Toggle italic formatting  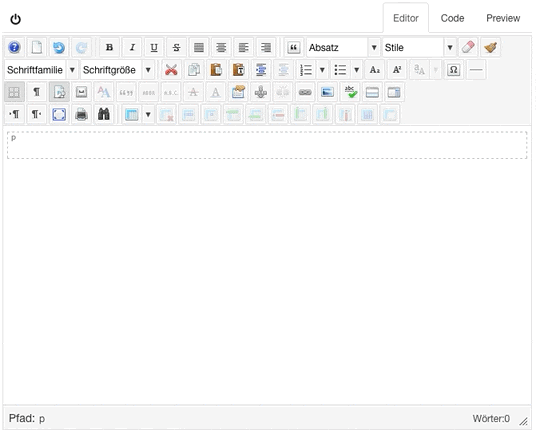(x=132, y=47)
